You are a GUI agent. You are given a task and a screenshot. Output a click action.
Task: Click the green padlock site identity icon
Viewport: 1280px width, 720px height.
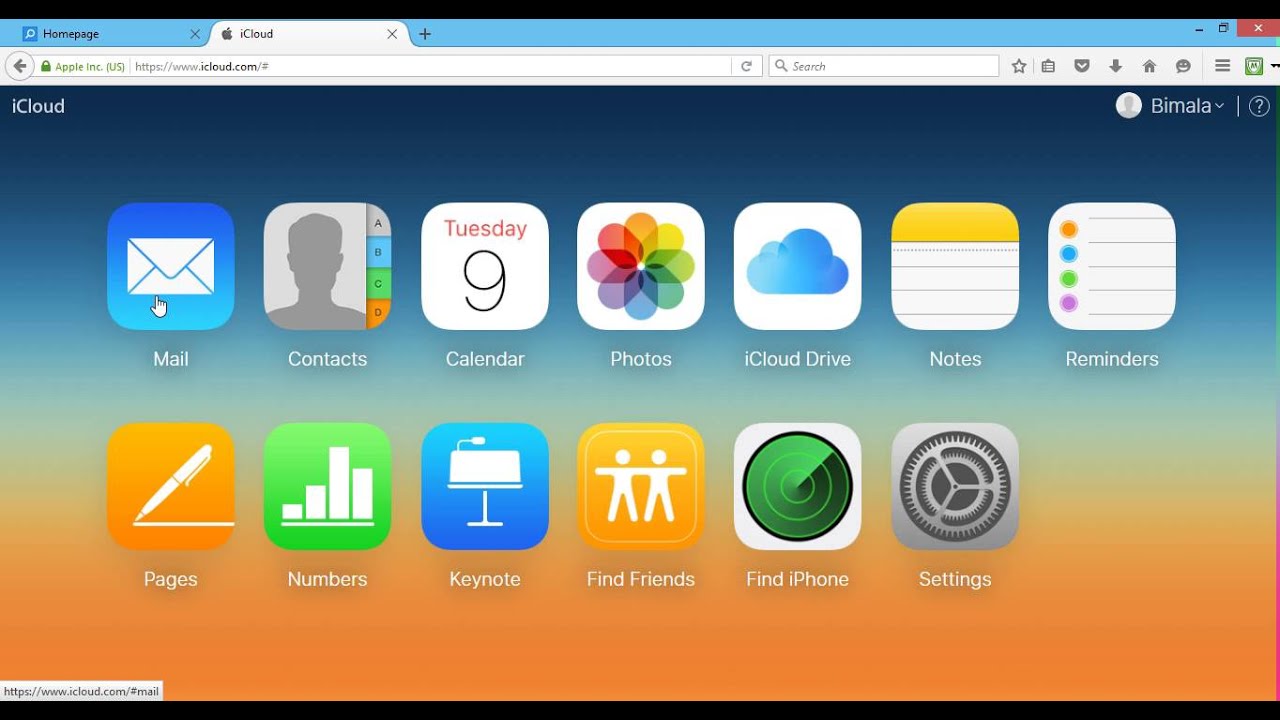coord(46,66)
